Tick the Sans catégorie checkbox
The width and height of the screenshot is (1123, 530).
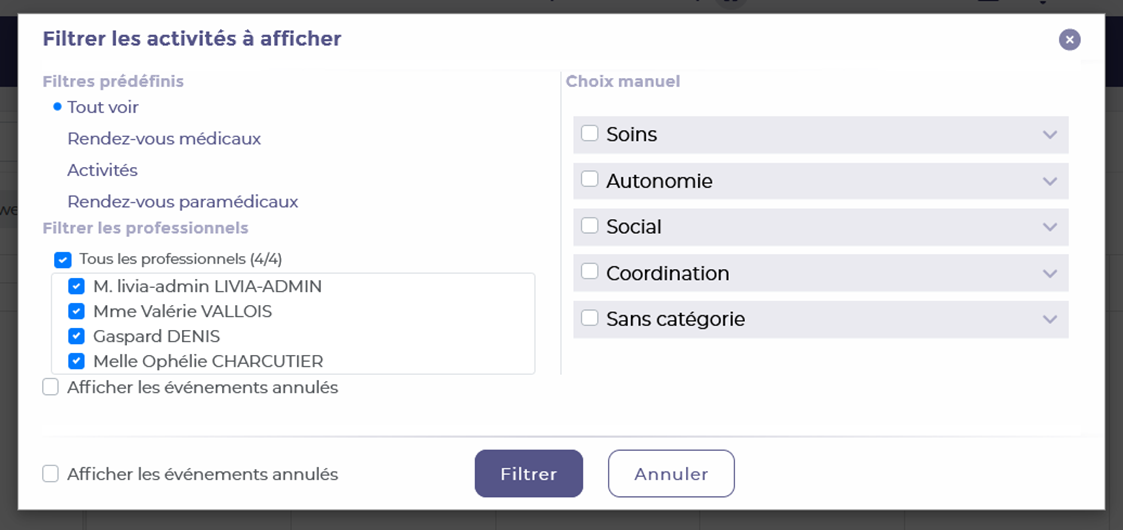coord(590,318)
